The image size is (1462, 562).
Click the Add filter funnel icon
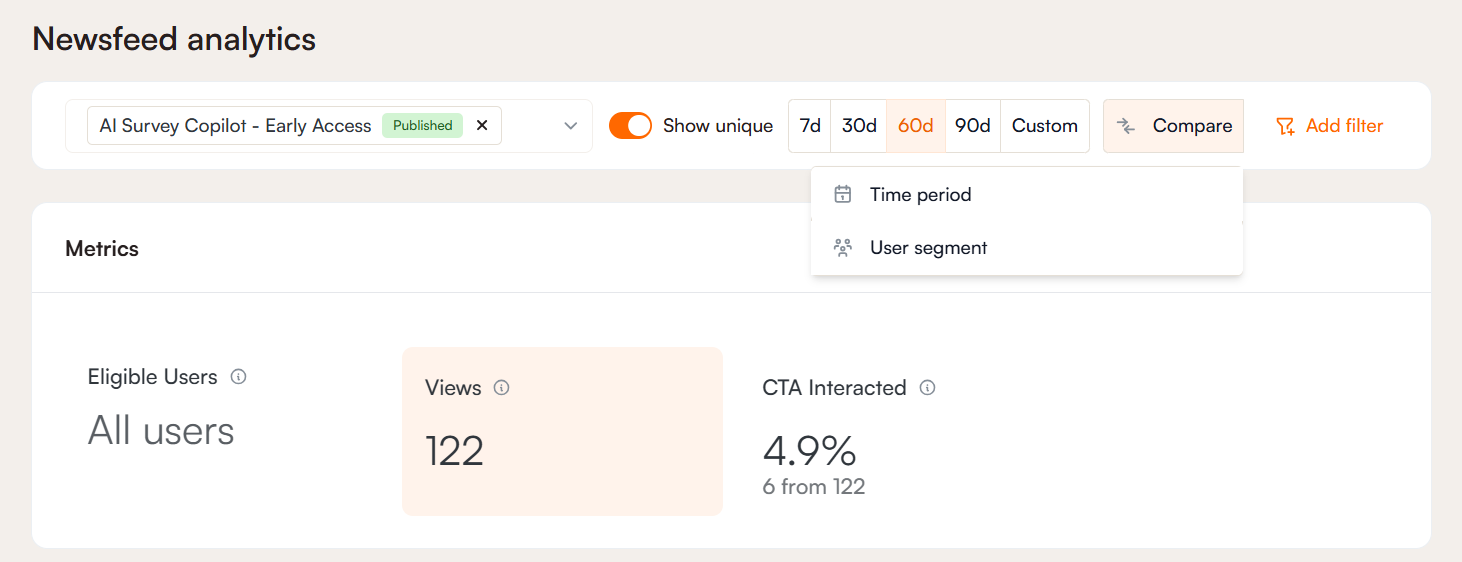[x=1285, y=126]
